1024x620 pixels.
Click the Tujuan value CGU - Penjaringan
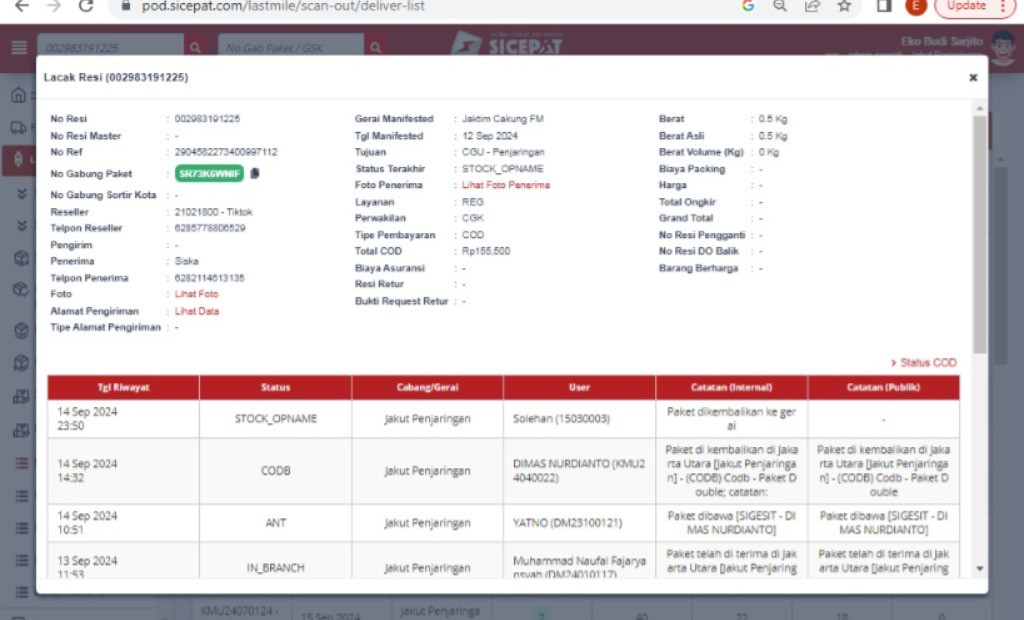coord(503,152)
